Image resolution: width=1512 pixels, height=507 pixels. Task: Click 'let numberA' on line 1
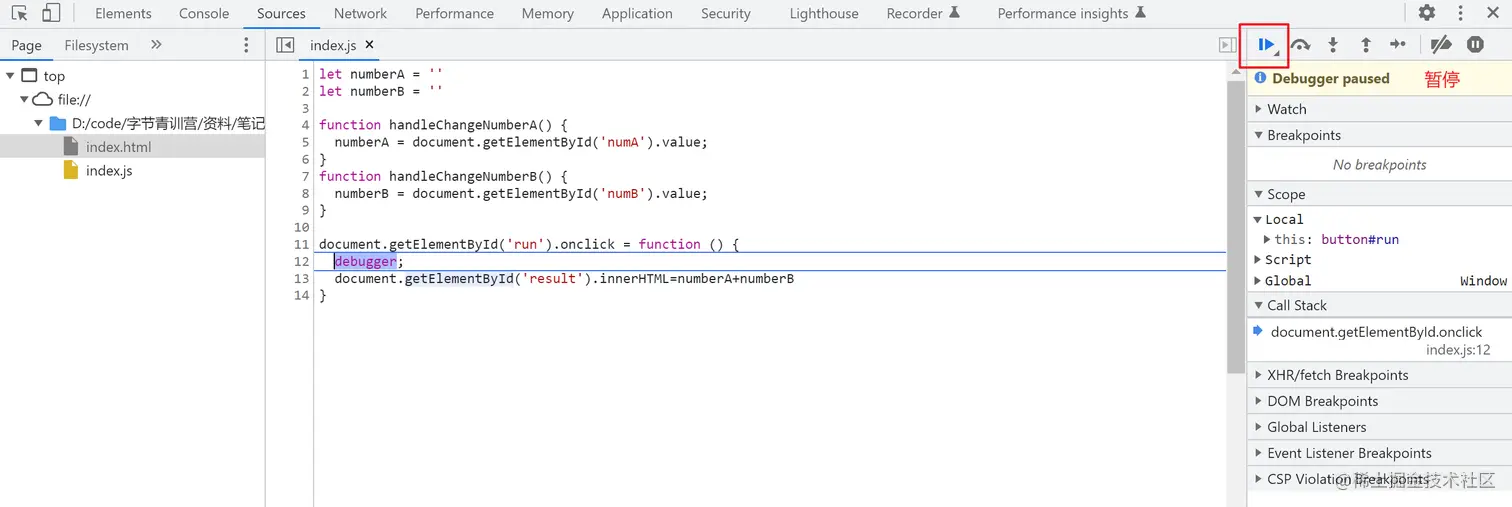[362, 74]
